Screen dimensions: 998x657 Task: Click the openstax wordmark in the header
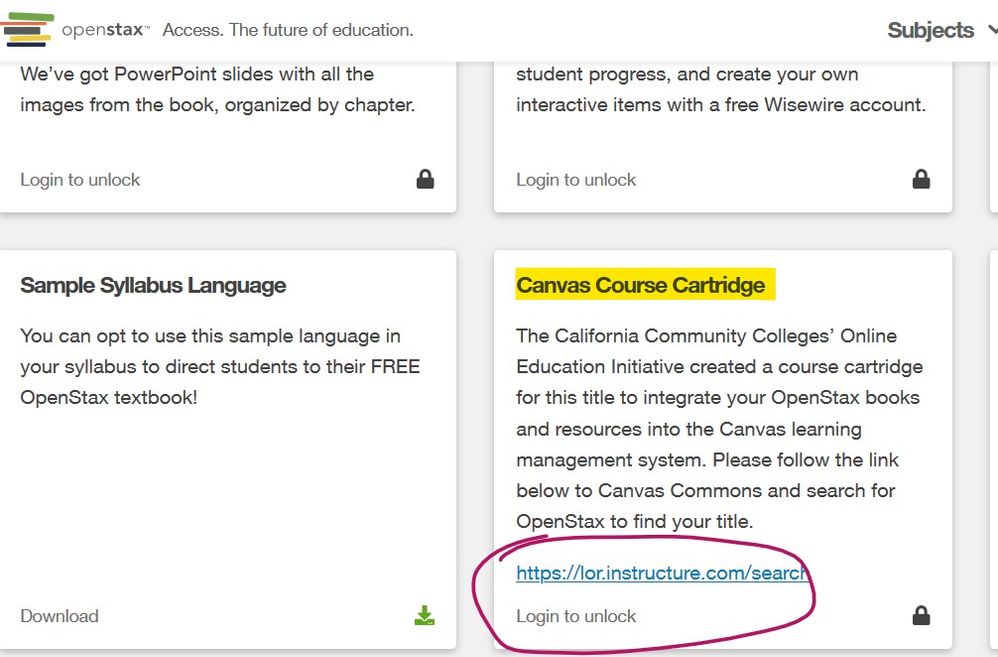point(103,29)
